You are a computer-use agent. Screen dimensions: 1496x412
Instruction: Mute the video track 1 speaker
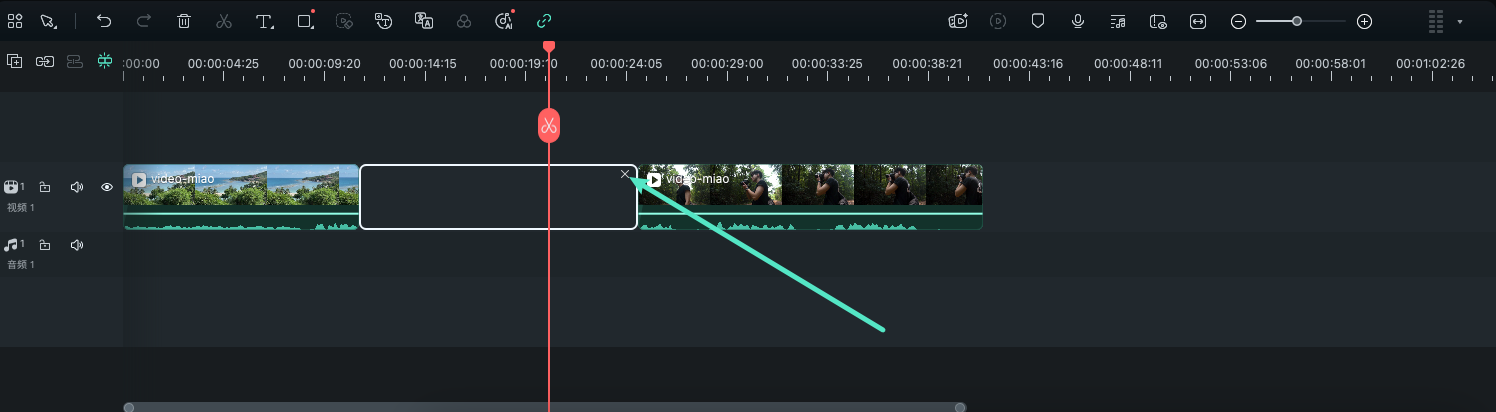click(76, 187)
